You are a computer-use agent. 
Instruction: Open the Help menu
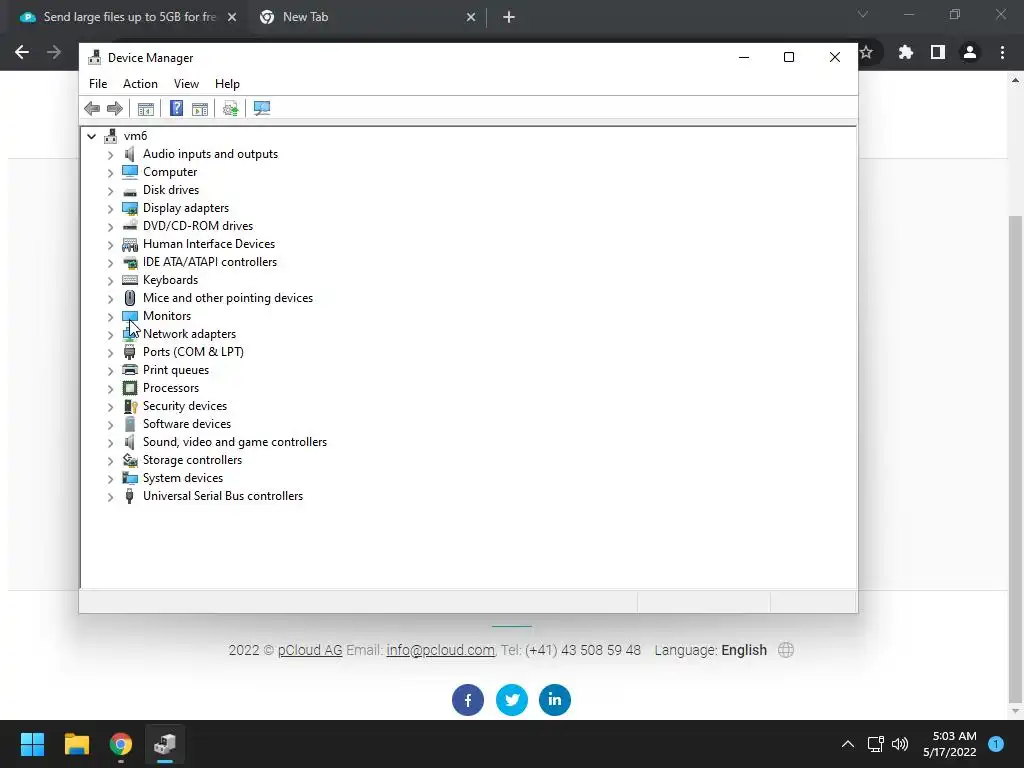click(x=227, y=84)
